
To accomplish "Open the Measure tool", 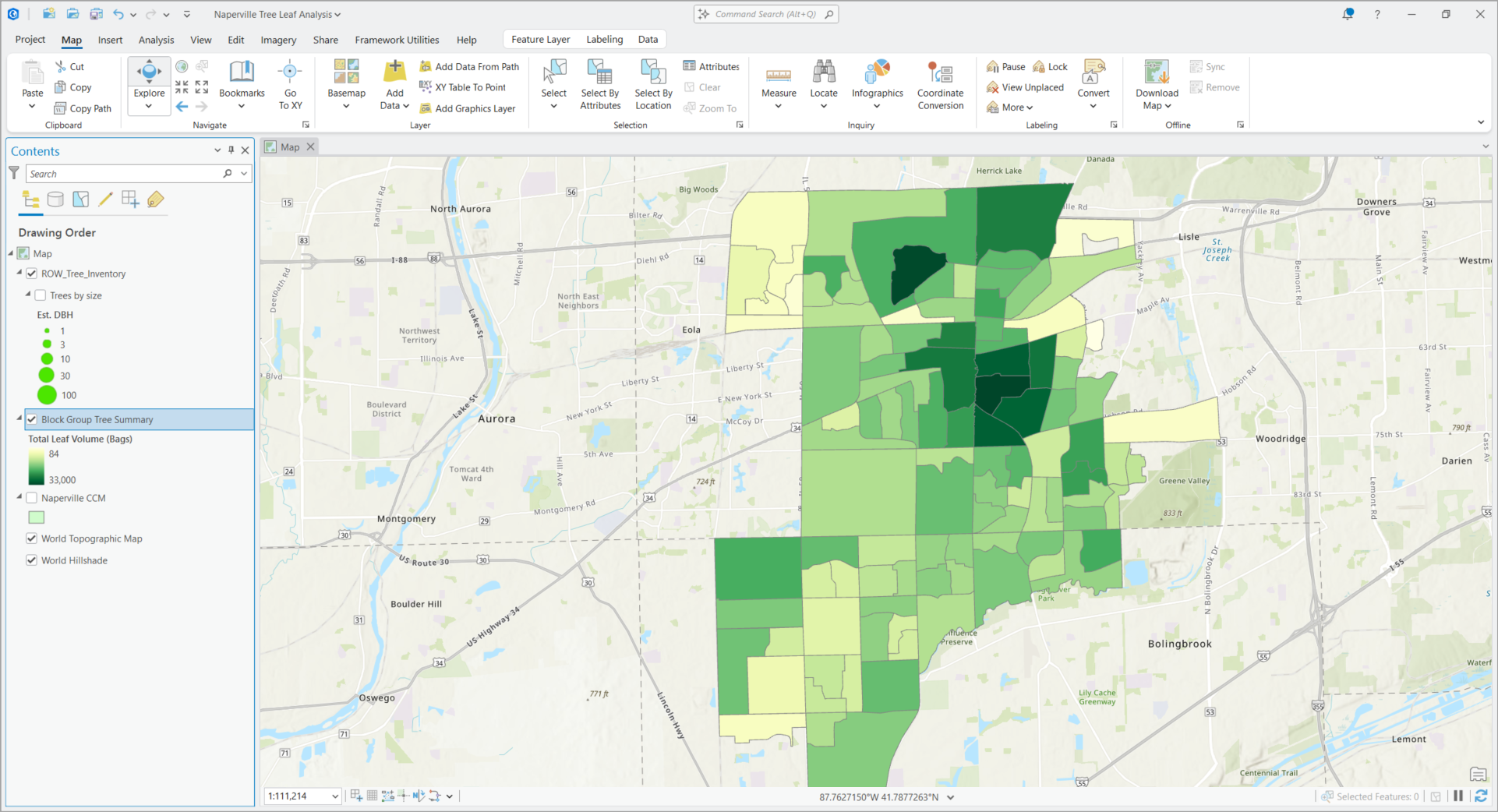I will pos(779,84).
